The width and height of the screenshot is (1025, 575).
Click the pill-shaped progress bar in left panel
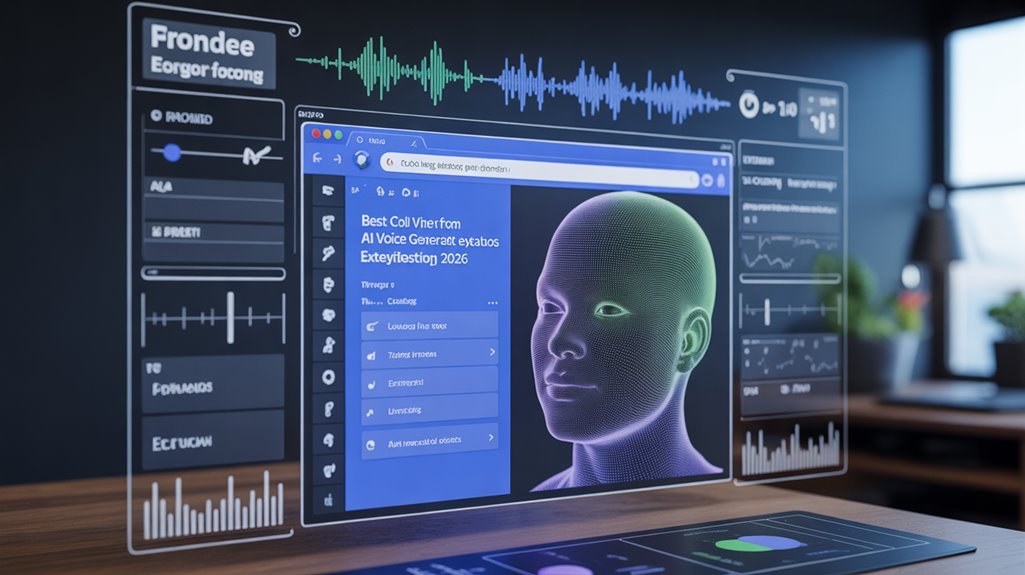[213, 273]
